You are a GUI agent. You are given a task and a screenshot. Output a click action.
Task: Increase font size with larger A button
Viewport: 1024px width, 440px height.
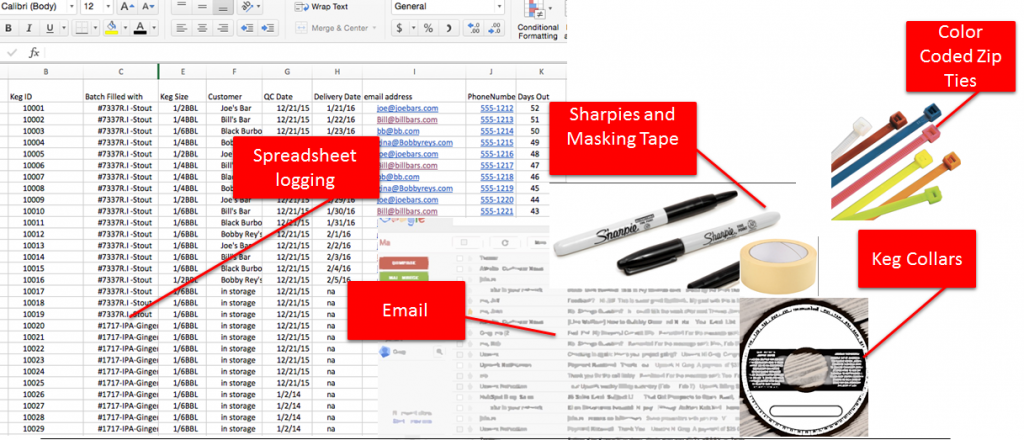[127, 7]
